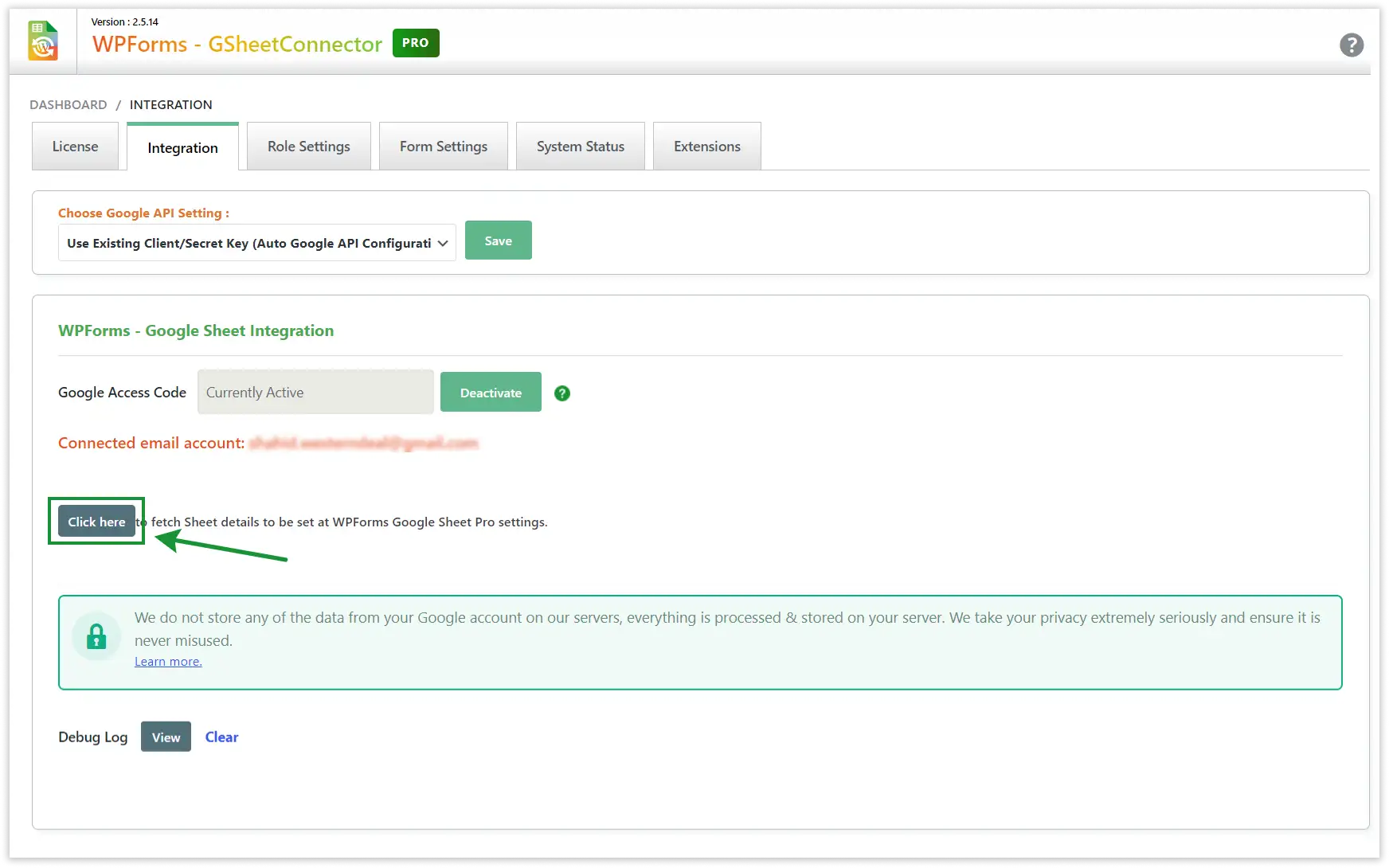Select the Integration tab
Screen dimensions: 1389x868
point(182,147)
